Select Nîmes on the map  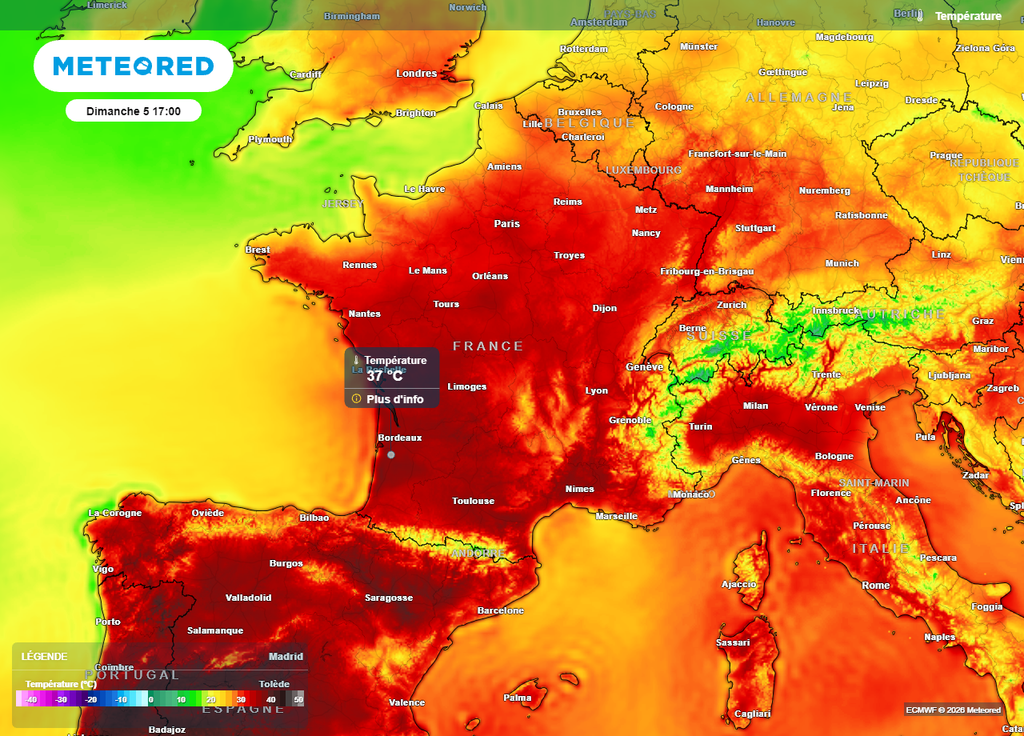580,488
